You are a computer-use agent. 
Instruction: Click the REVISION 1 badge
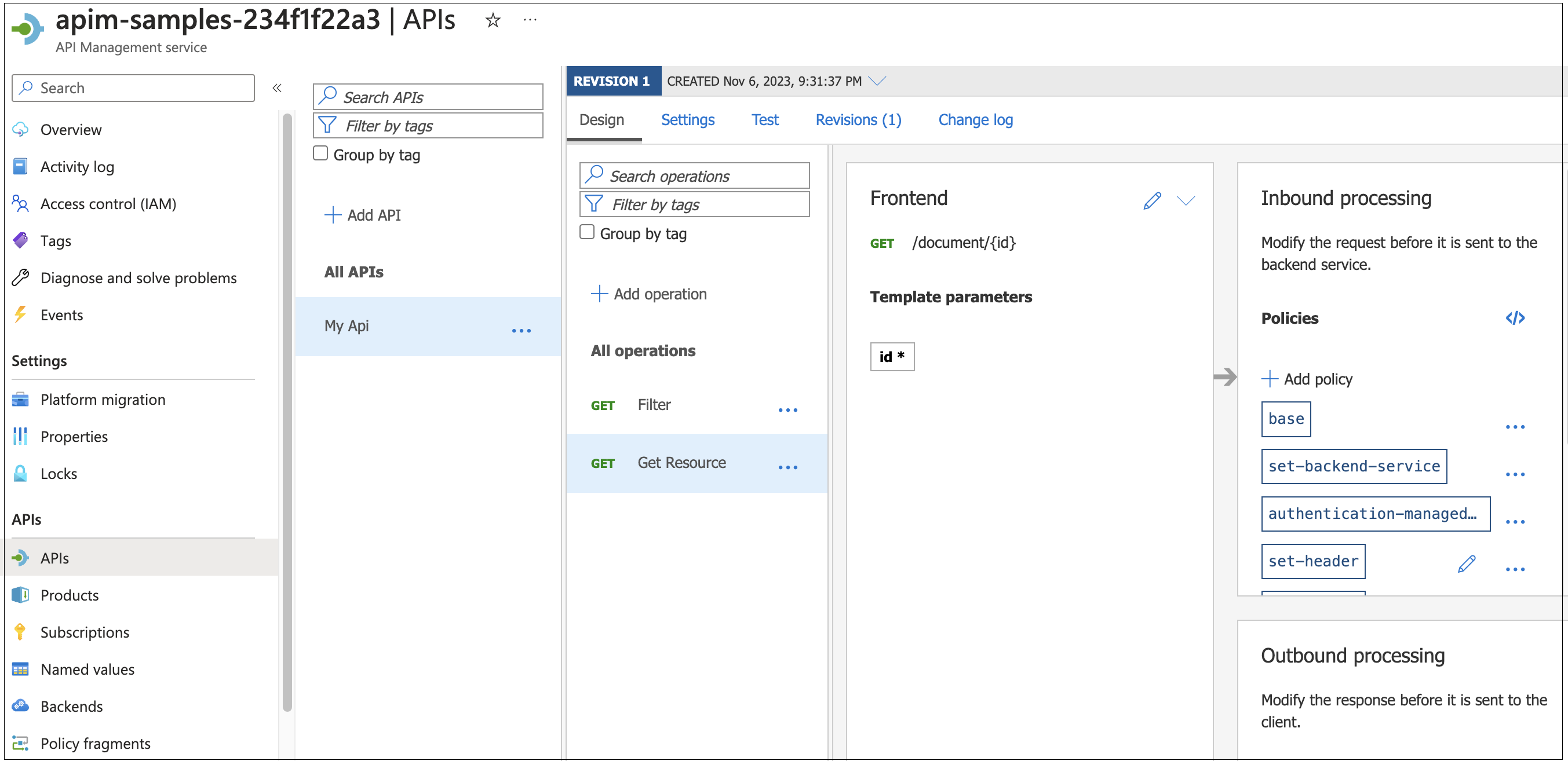point(613,81)
